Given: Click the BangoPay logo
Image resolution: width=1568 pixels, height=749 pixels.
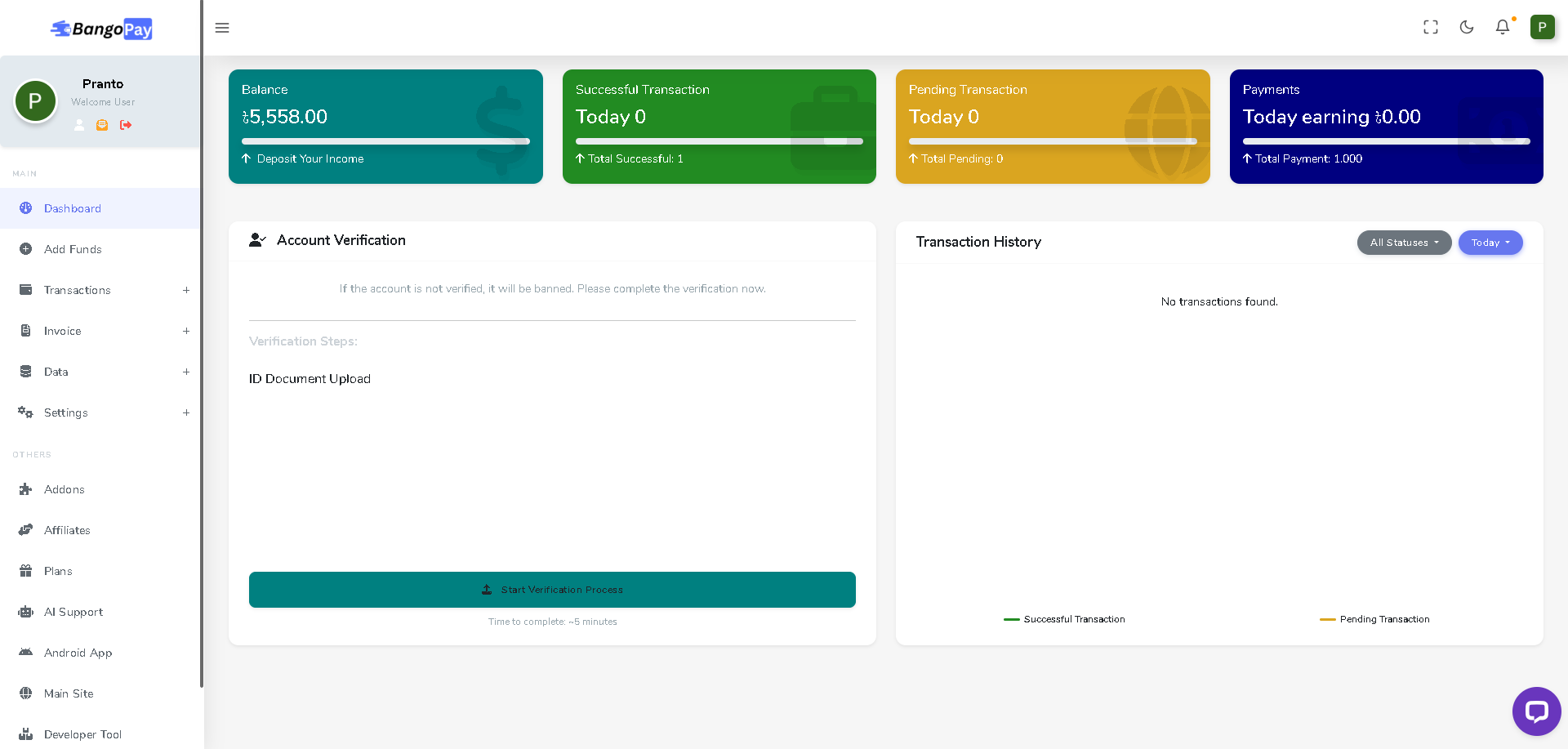Looking at the screenshot, I should coord(100,29).
